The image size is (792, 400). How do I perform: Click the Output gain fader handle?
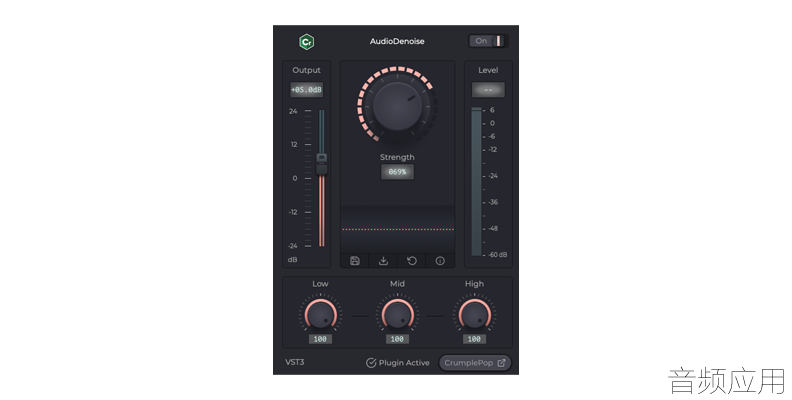tap(322, 165)
